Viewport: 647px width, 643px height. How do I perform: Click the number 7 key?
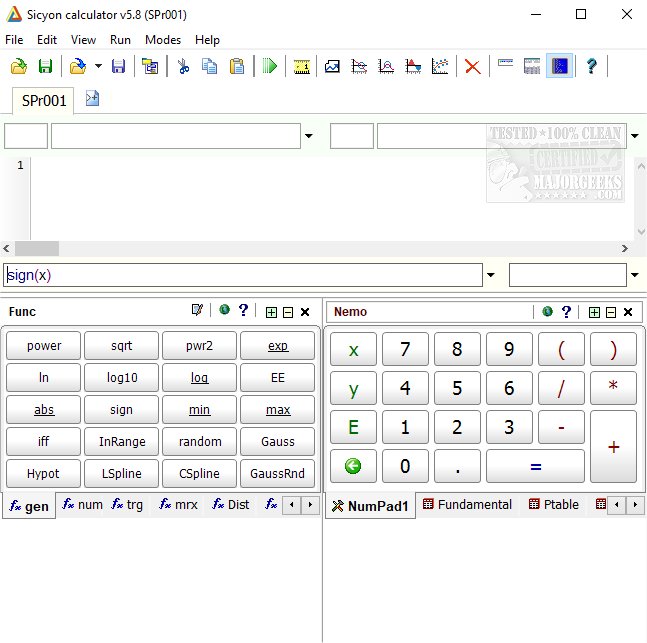pyautogui.click(x=405, y=349)
